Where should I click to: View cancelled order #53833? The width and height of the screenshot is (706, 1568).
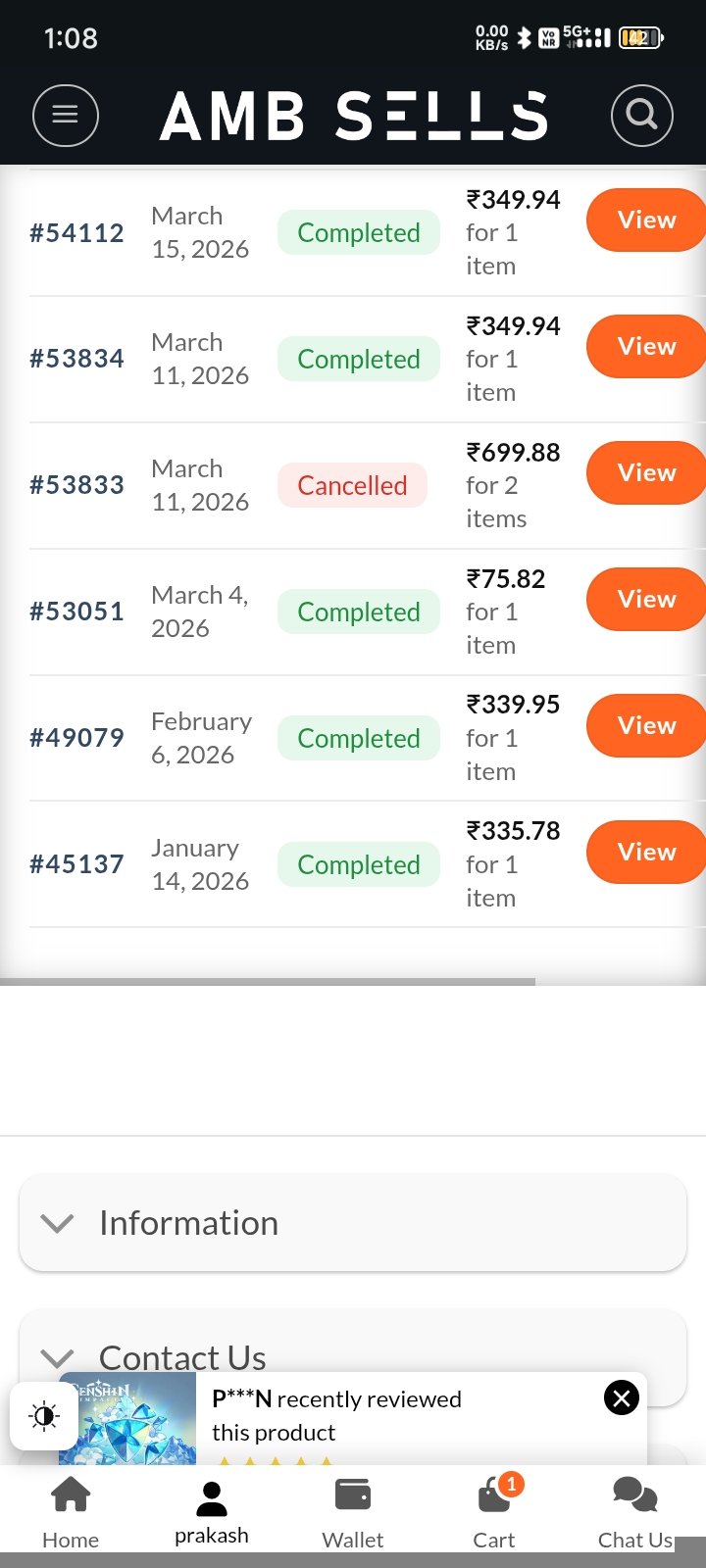645,473
